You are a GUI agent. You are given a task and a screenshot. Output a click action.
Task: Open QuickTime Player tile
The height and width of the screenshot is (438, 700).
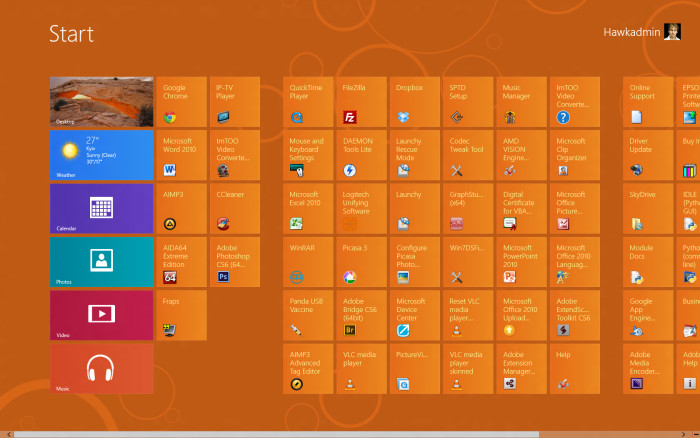coord(308,102)
